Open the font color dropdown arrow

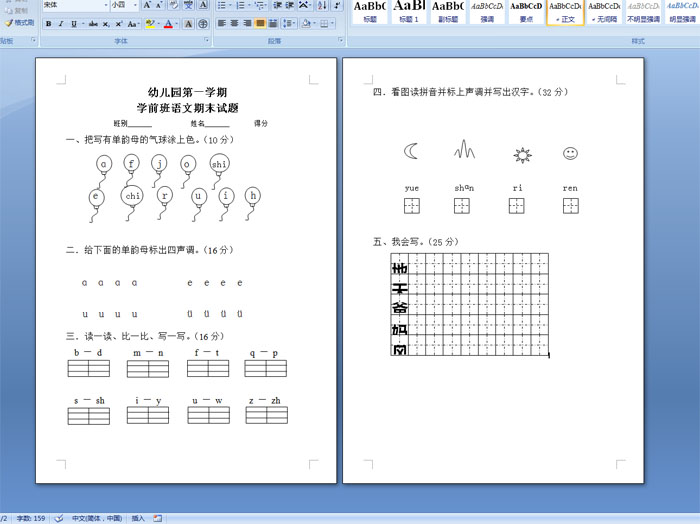(177, 24)
